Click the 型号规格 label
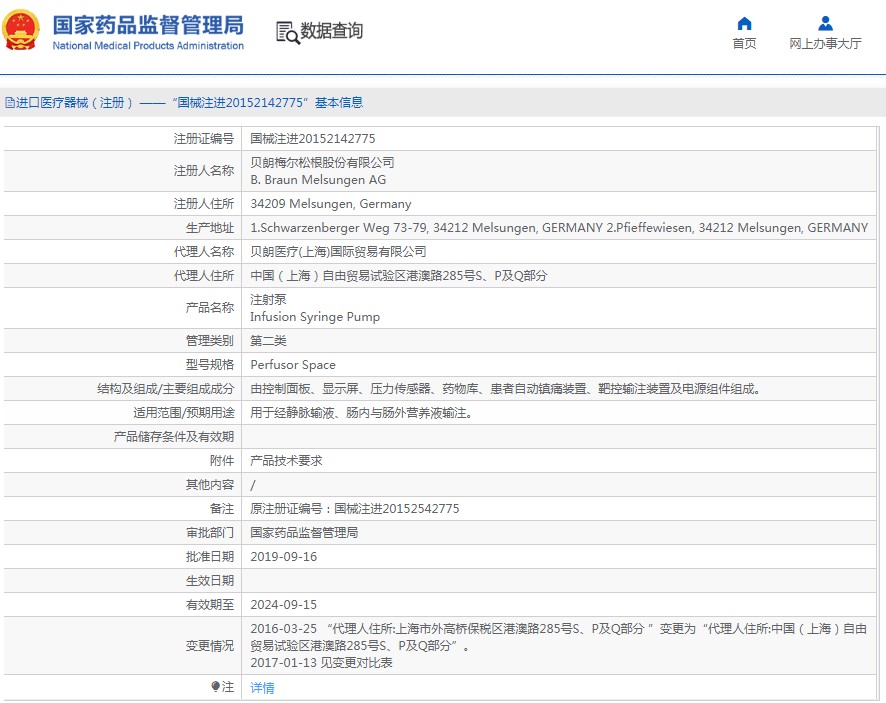 210,365
